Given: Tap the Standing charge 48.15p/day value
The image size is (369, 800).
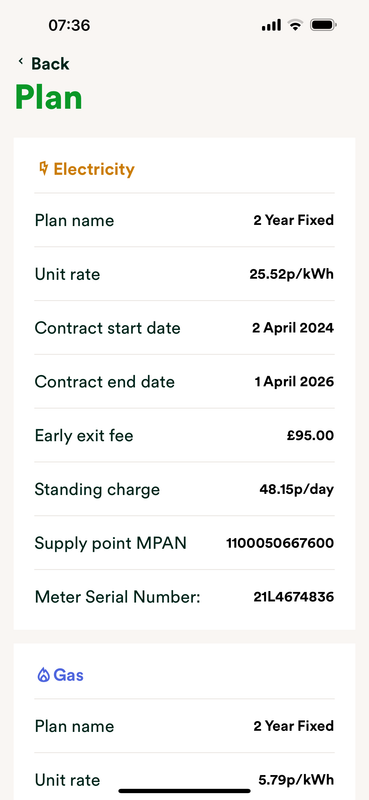Looking at the screenshot, I should click(297, 490).
